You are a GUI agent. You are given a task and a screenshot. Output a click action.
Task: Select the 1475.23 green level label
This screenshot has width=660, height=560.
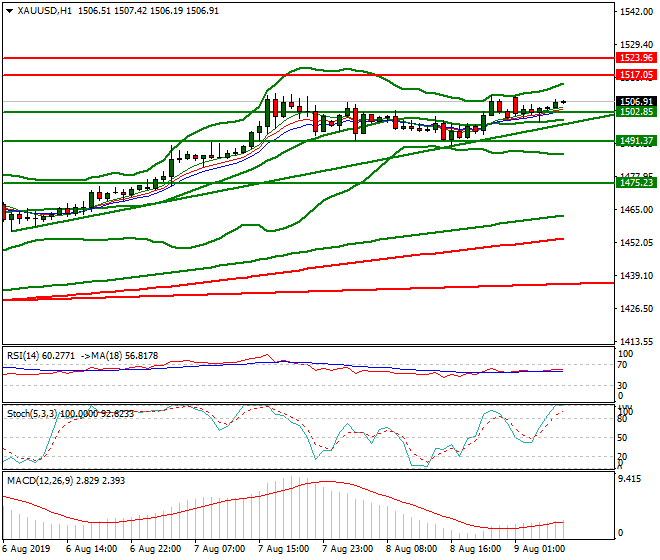(x=636, y=182)
